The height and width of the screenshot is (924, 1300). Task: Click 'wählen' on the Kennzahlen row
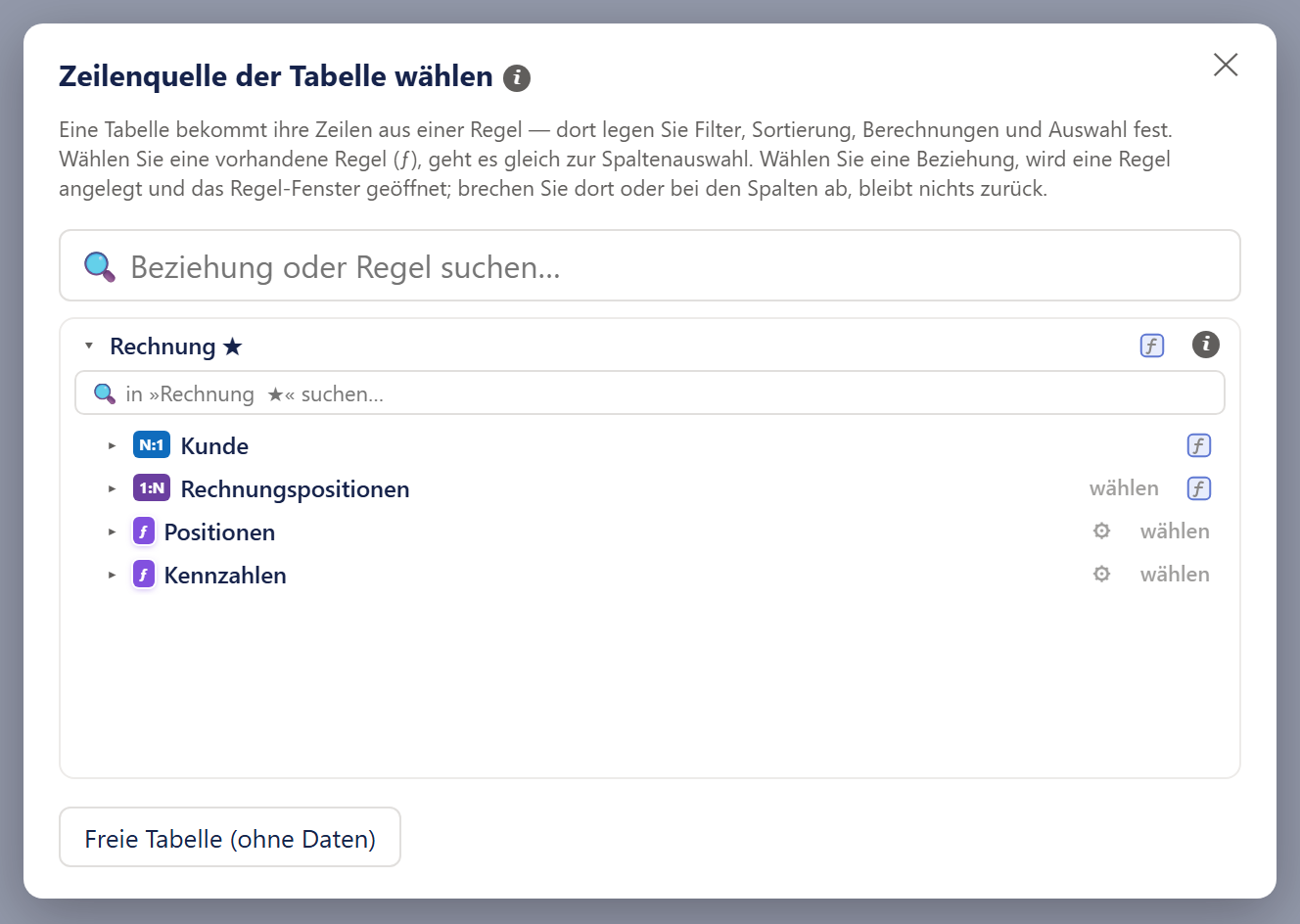pyautogui.click(x=1175, y=575)
